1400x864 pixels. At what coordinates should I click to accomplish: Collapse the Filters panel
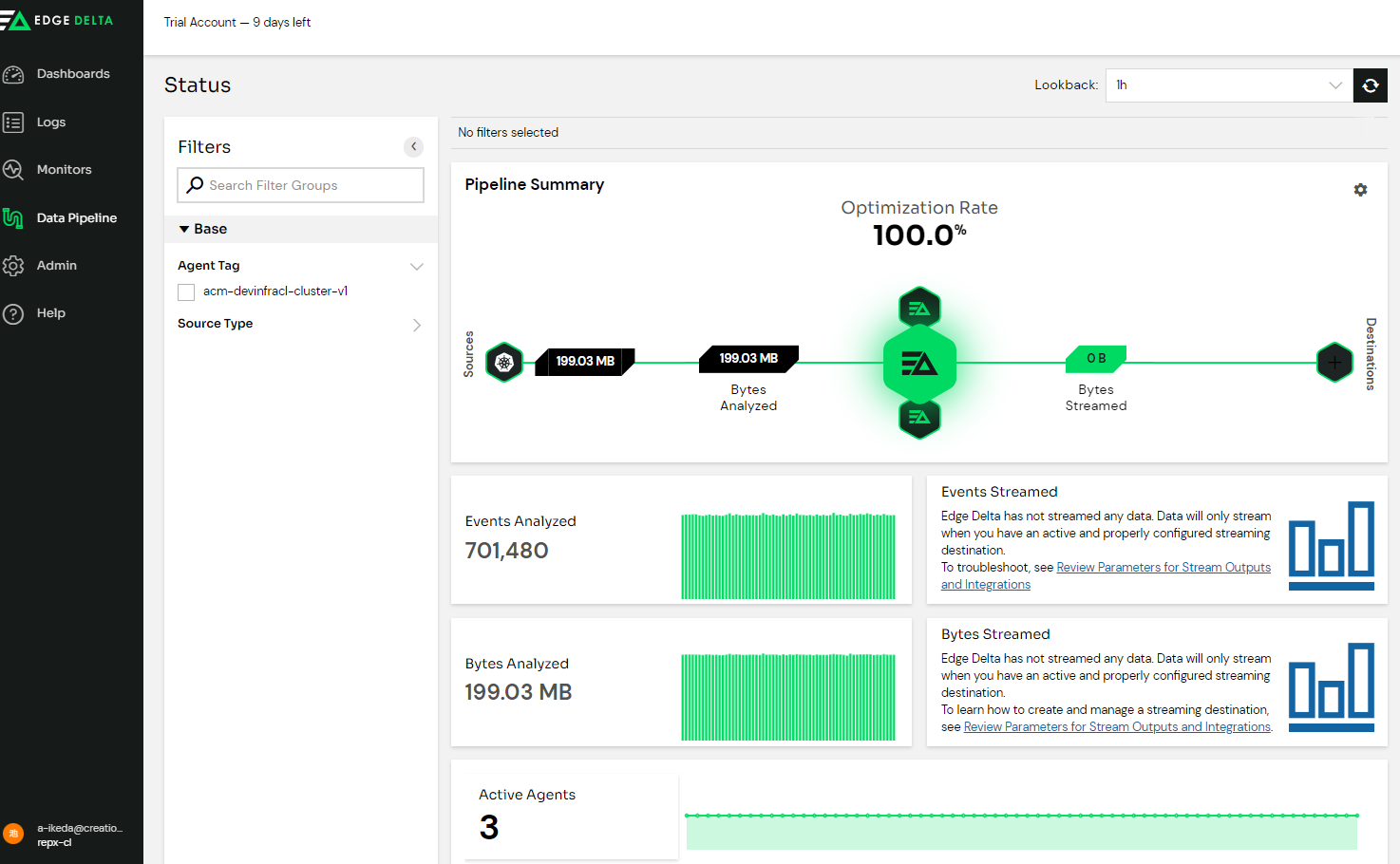(413, 146)
